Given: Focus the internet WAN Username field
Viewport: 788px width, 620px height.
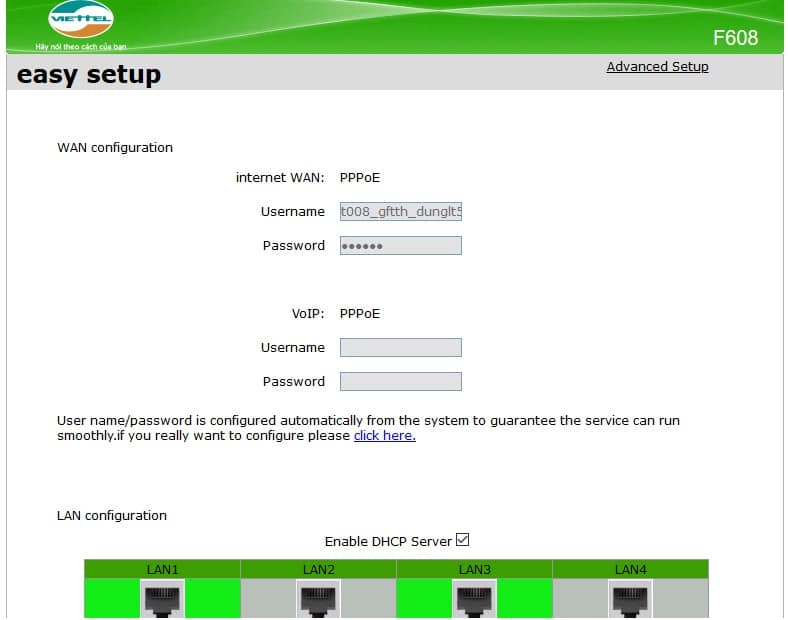Looking at the screenshot, I should pos(400,212).
